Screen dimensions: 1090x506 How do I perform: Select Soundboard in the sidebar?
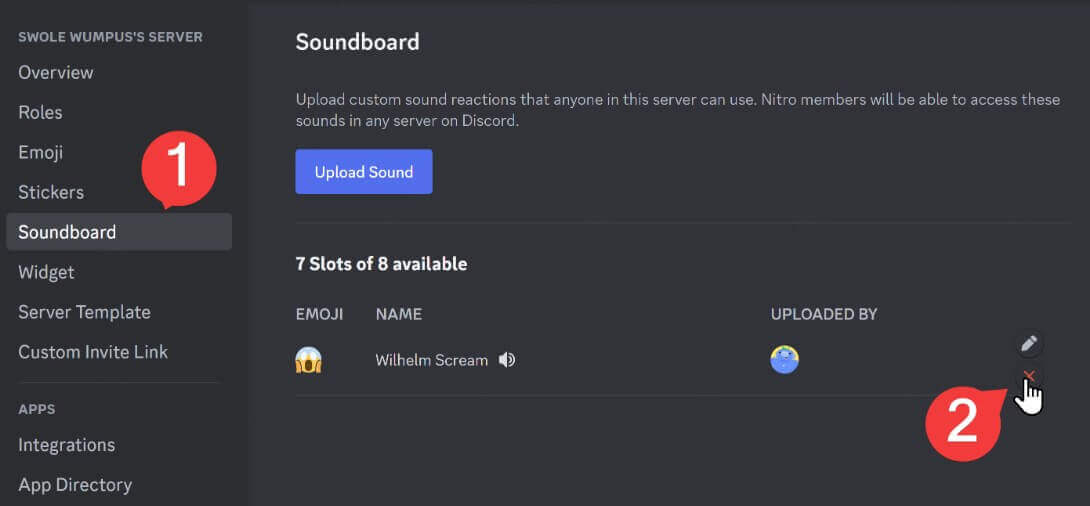[x=119, y=231]
